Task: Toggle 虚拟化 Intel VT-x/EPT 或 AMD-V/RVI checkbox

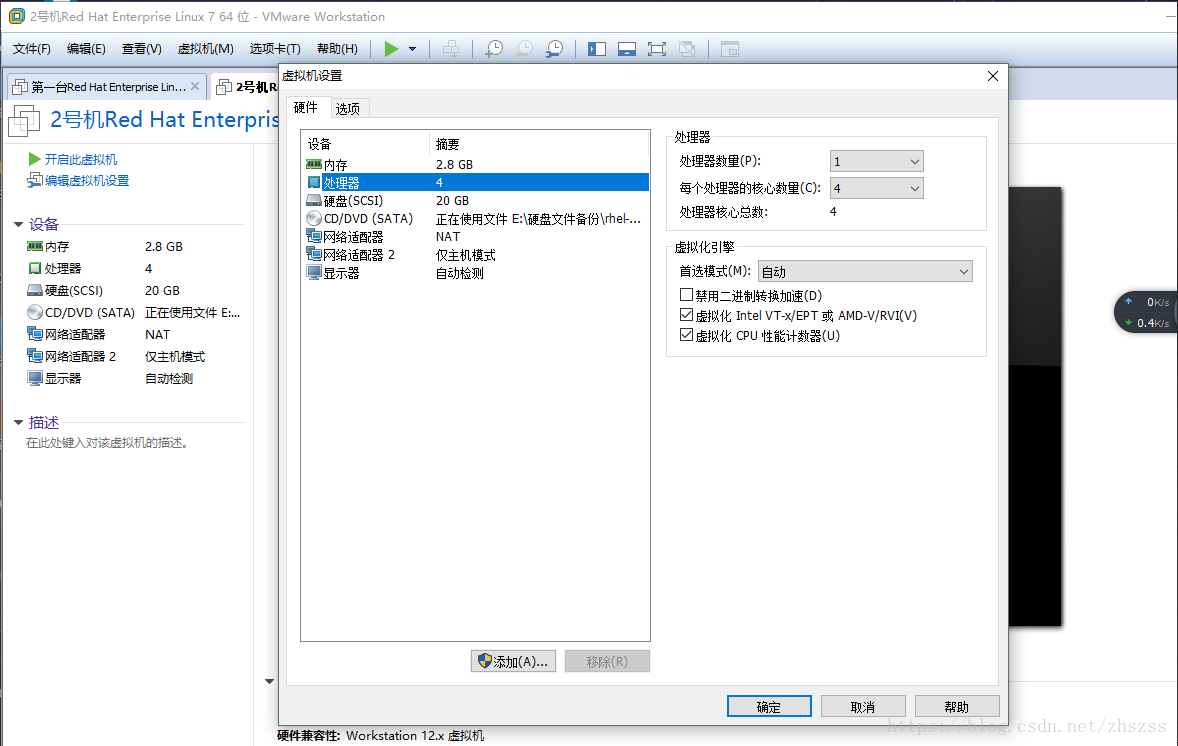Action: coord(686,315)
